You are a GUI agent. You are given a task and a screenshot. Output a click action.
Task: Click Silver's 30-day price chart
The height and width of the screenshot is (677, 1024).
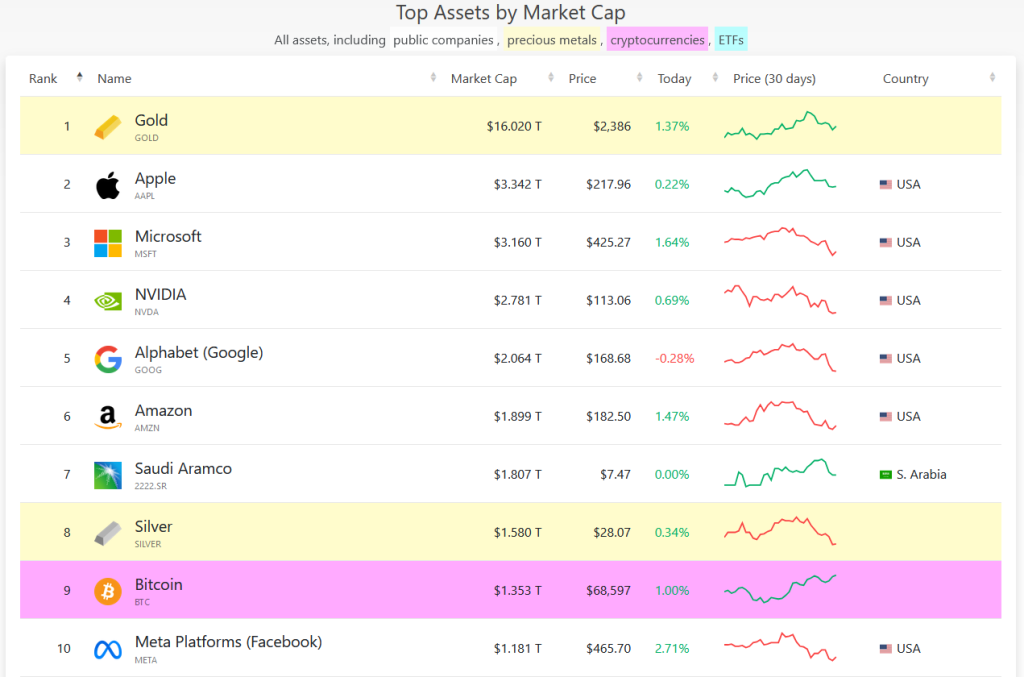780,531
